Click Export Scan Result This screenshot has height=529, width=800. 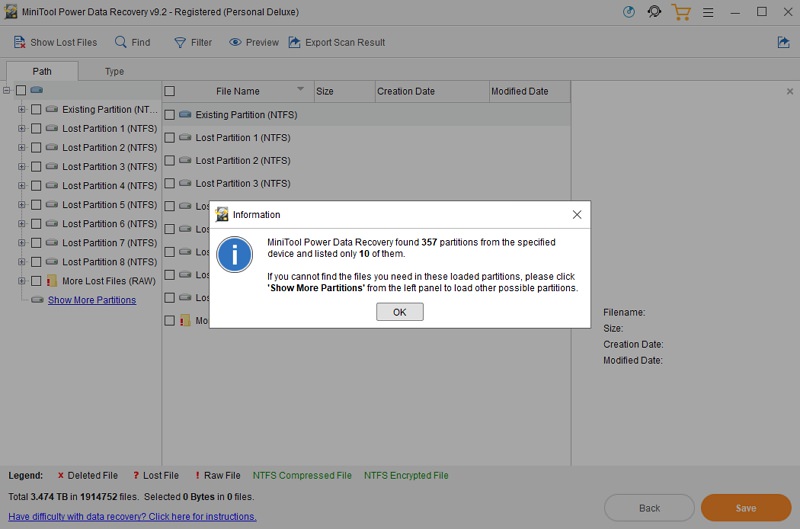click(337, 42)
